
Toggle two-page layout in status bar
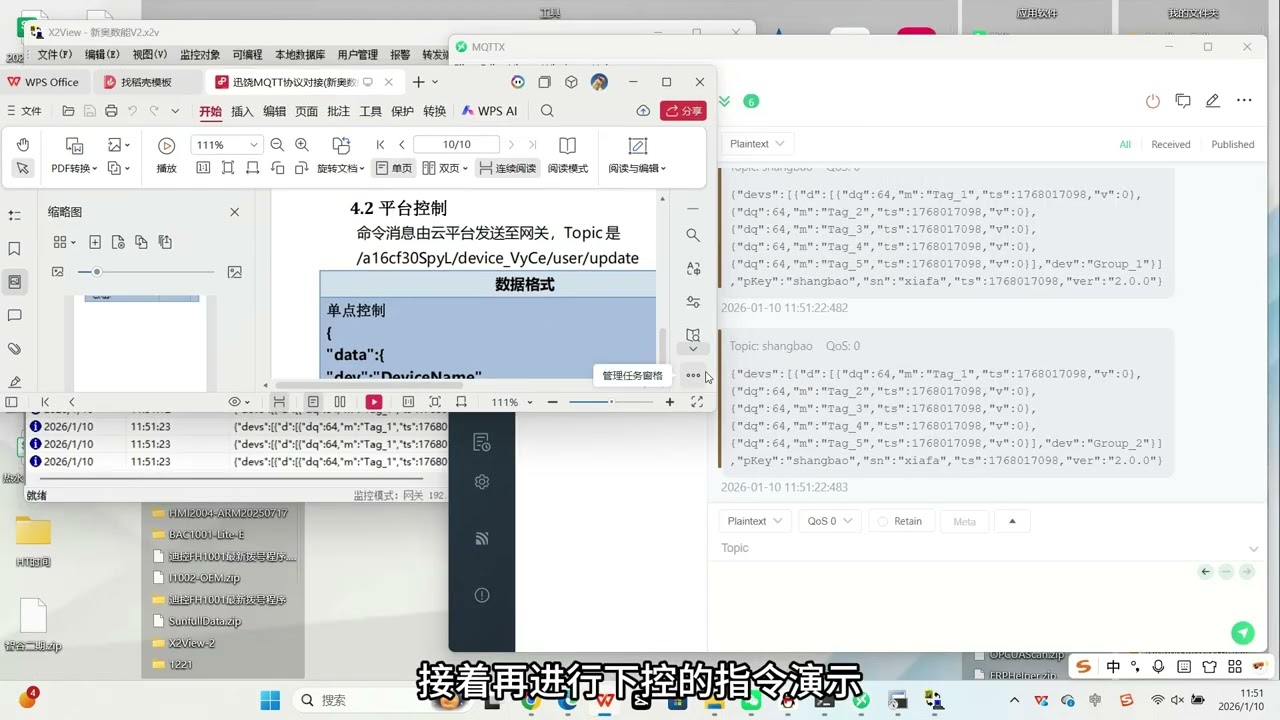(340, 402)
